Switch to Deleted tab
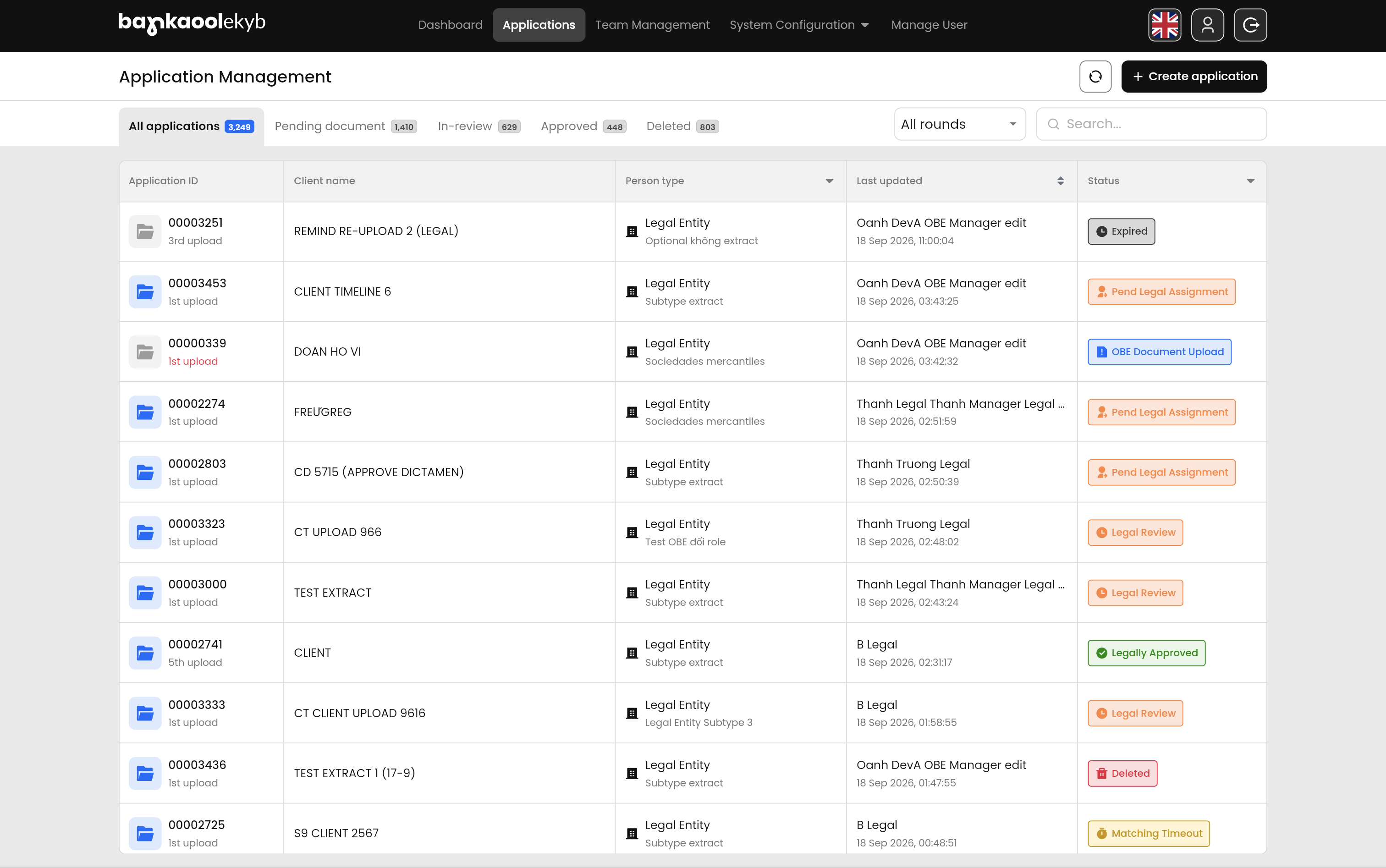The image size is (1386, 868). tap(682, 126)
